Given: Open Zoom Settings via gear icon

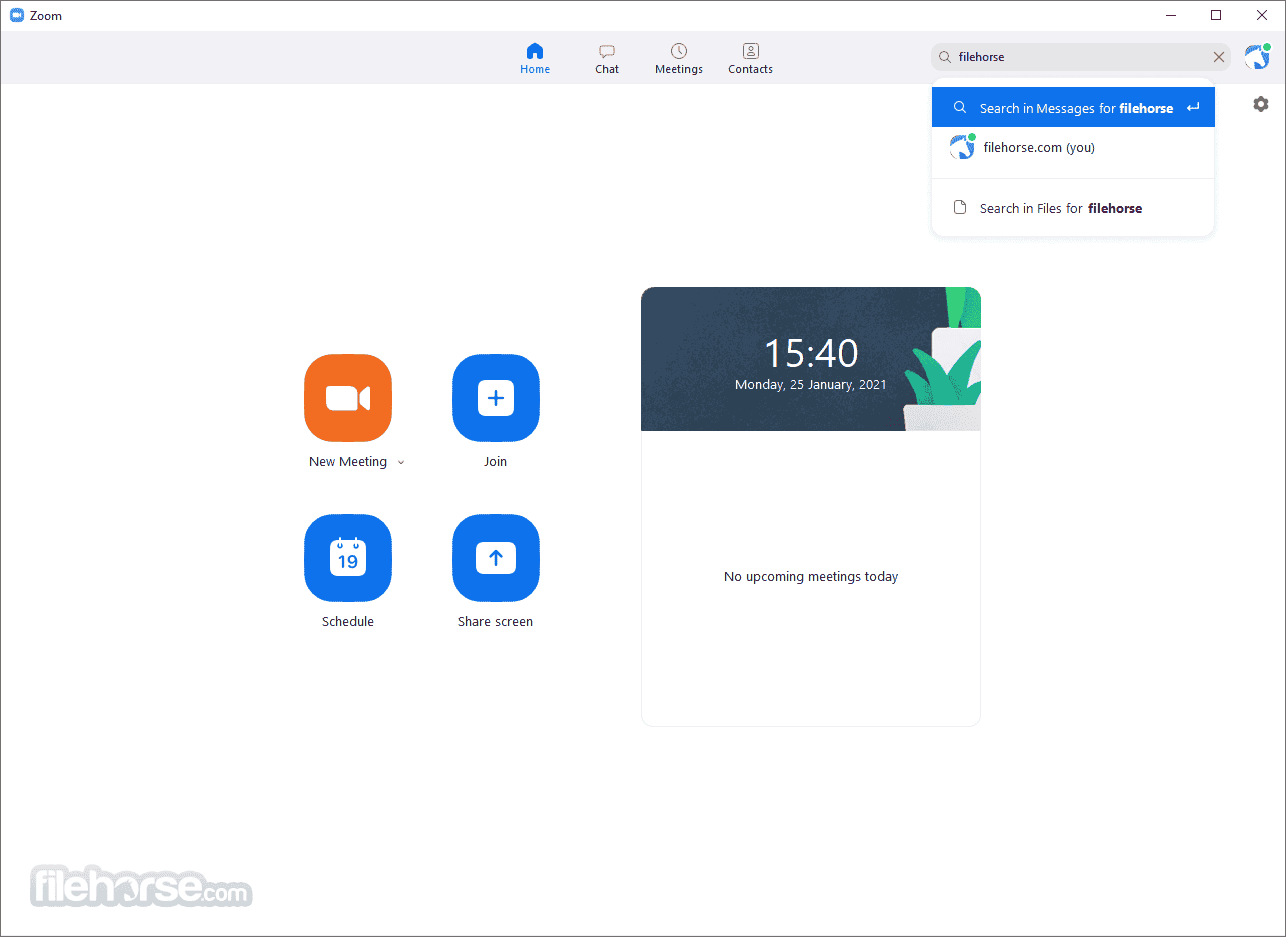Looking at the screenshot, I should pos(1260,104).
